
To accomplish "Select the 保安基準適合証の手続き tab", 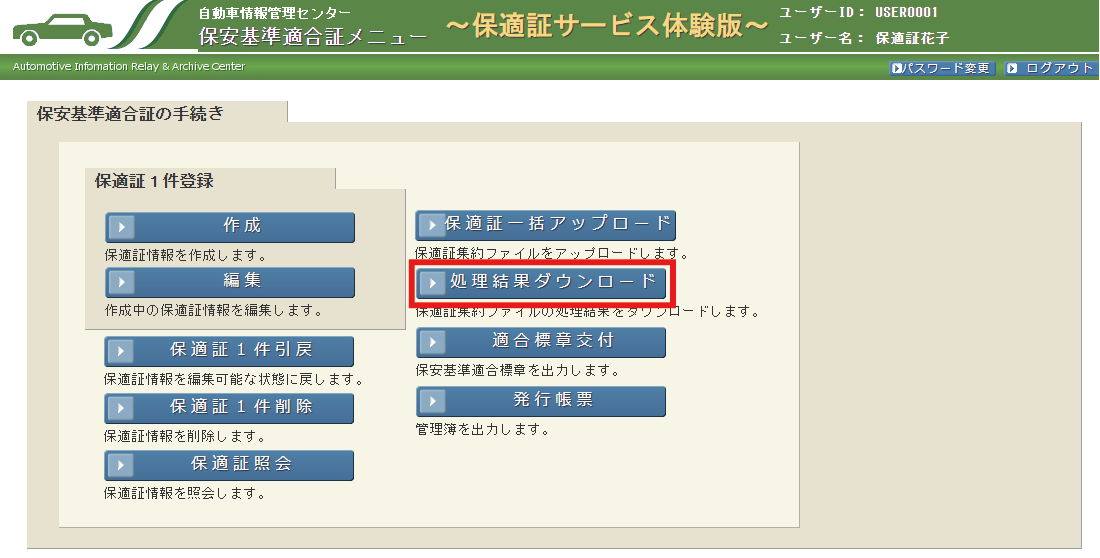I will [x=130, y=113].
